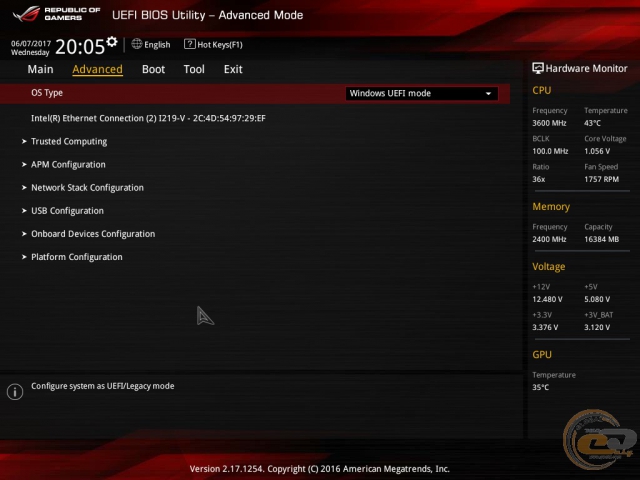Screen dimensions: 640x480
Task: Click CPU temperature value 43°C
Action: click(x=592, y=123)
